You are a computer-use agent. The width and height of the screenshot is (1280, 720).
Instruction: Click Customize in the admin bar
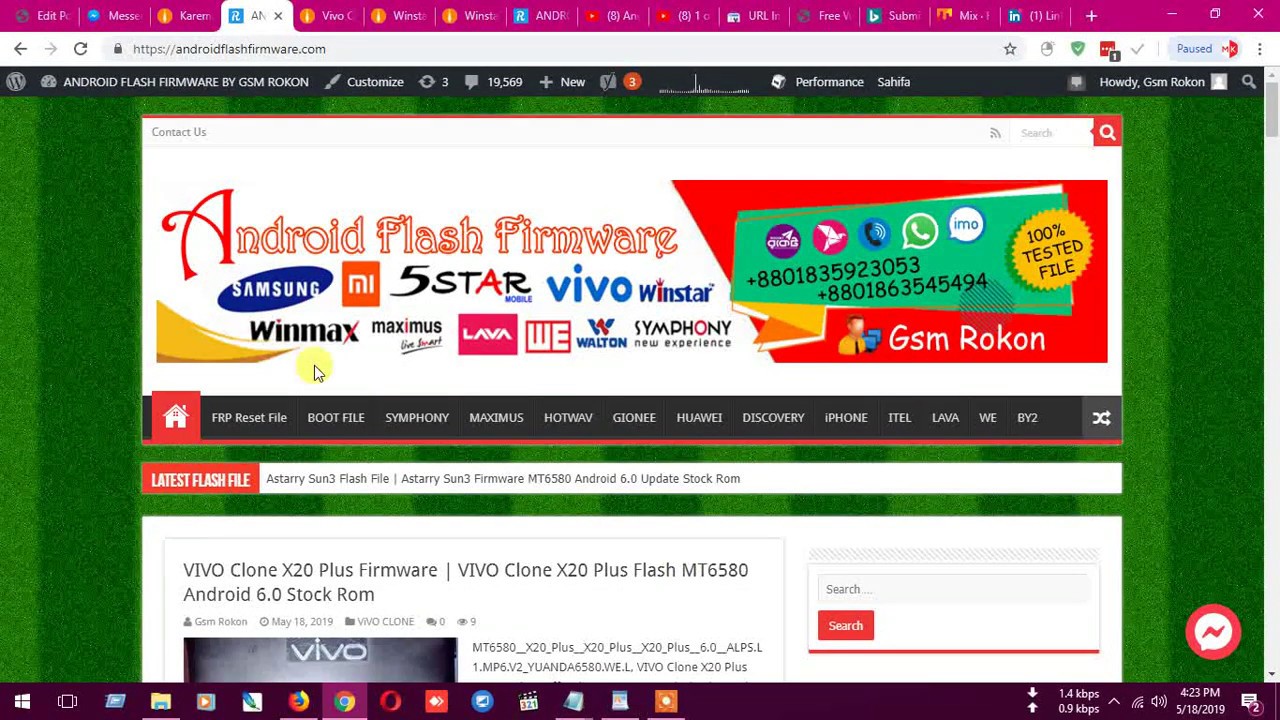(x=365, y=82)
